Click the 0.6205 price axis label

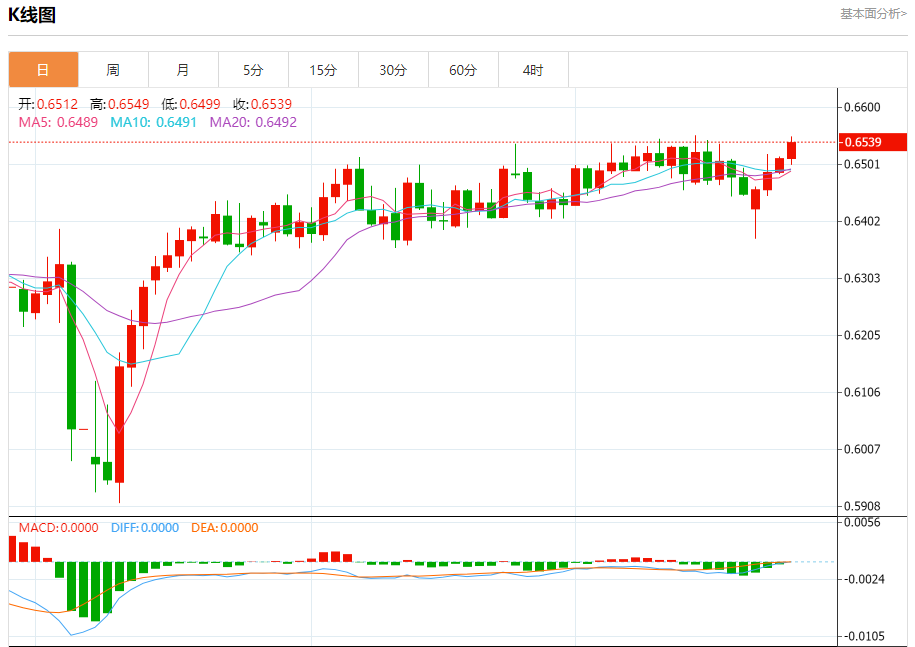point(862,335)
